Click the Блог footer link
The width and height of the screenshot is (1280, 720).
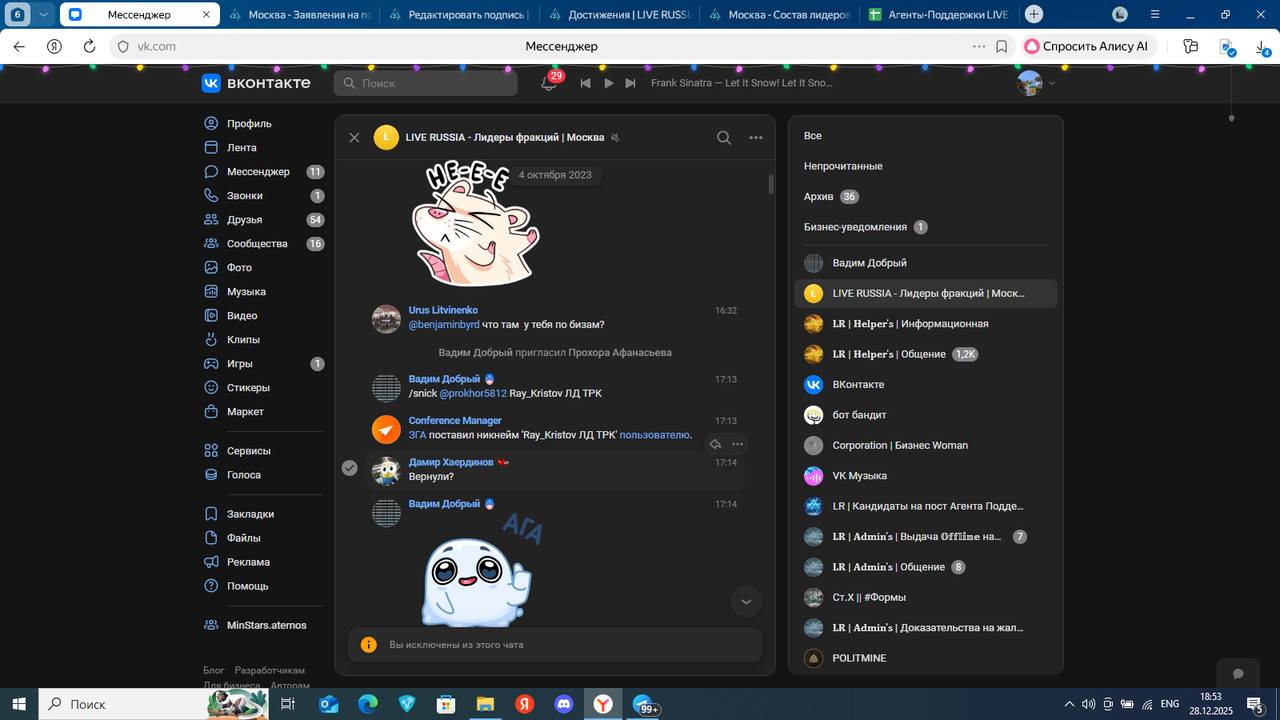214,670
